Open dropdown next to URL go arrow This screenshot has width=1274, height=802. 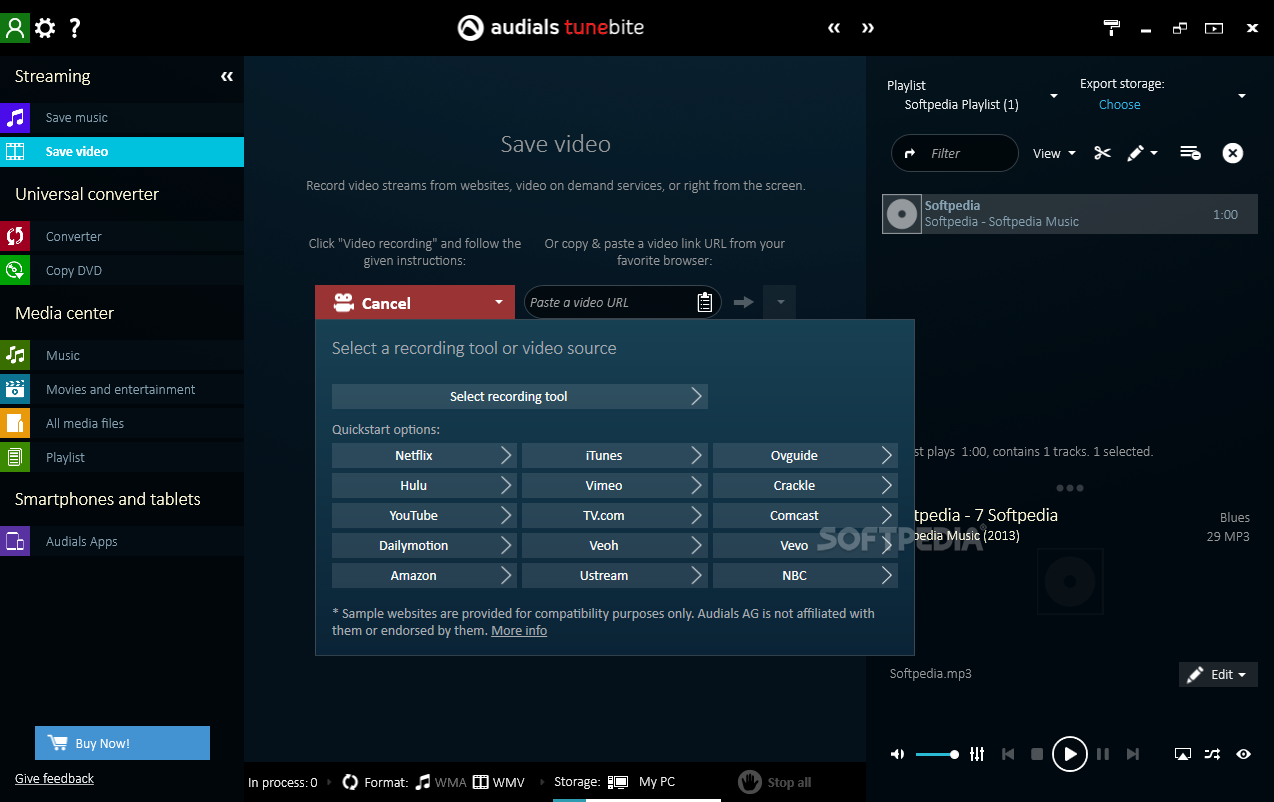(780, 302)
